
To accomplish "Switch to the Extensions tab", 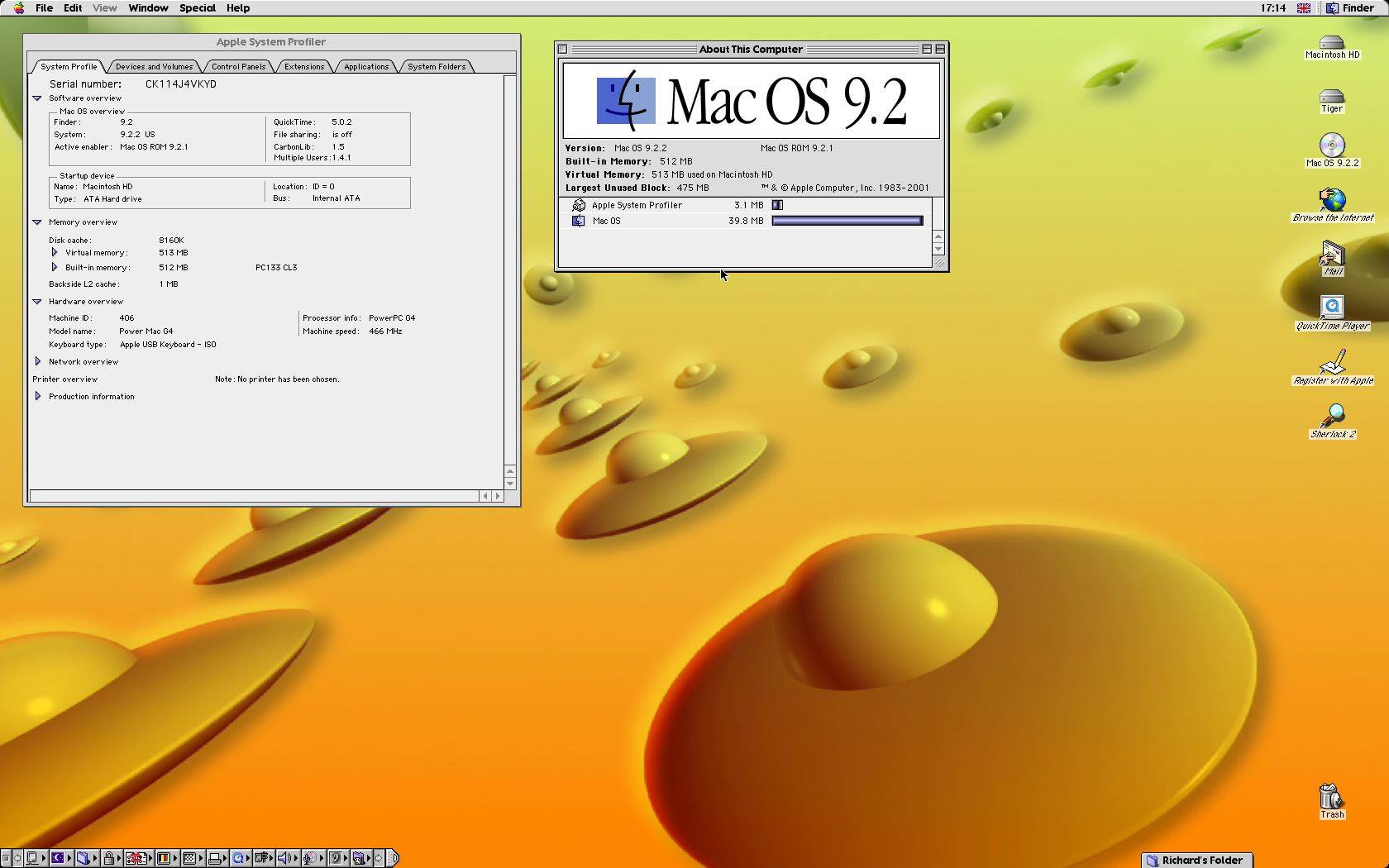I will pos(304,66).
